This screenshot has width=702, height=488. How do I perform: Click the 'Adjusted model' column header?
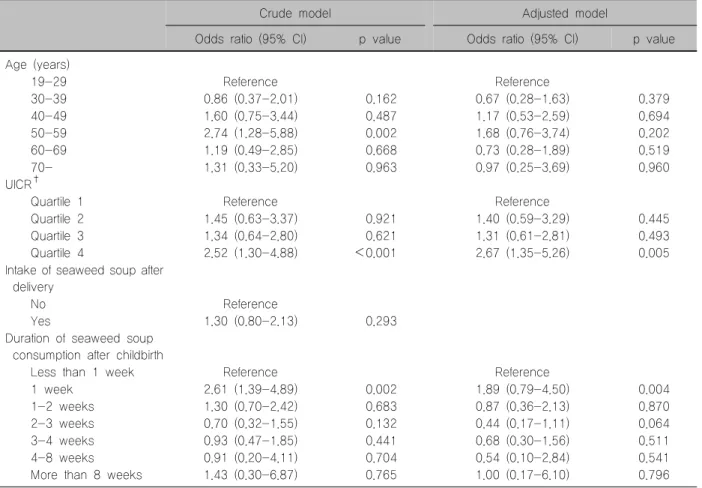565,13
